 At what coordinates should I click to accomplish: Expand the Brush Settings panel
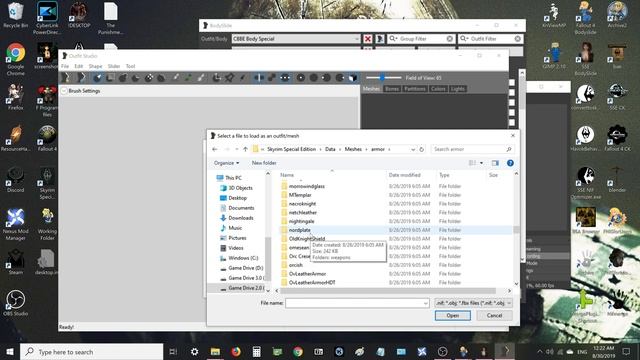tap(64, 91)
